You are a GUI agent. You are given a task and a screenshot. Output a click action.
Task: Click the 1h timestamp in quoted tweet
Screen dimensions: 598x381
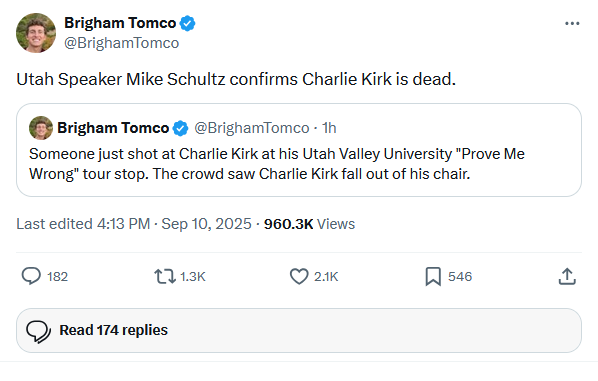329,128
